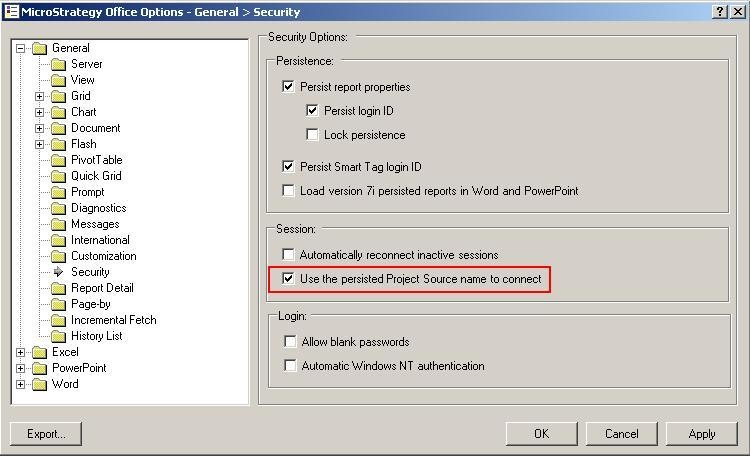Expand the Grid tree node

pyautogui.click(x=40, y=96)
